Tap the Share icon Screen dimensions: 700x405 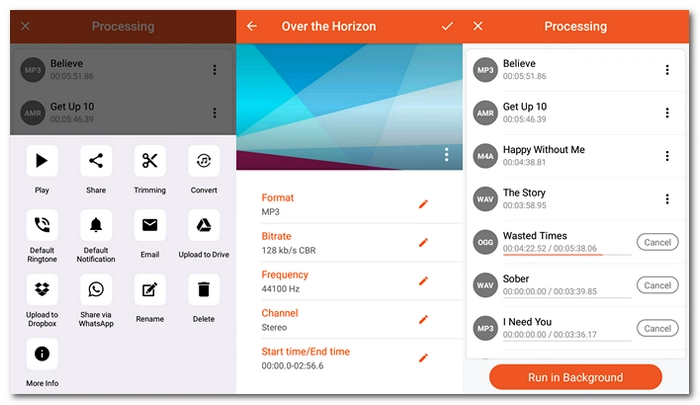tap(96, 161)
